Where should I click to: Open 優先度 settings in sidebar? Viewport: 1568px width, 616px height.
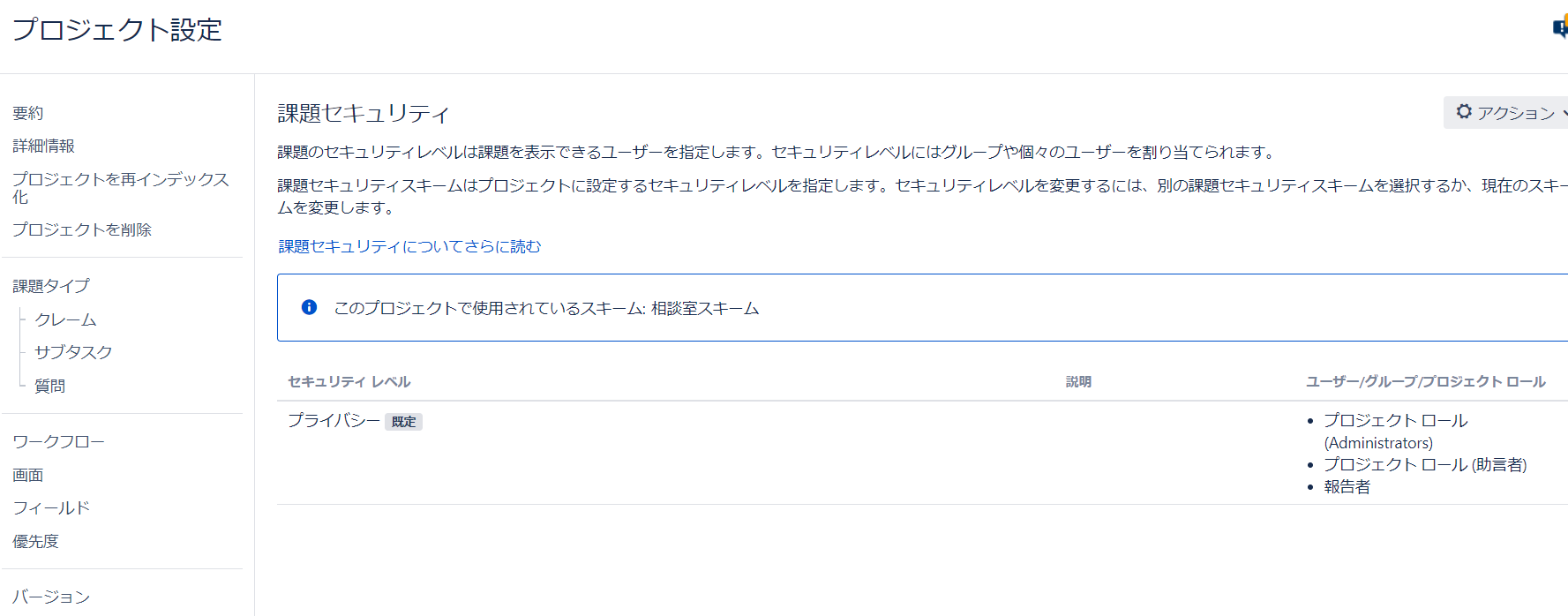35,541
